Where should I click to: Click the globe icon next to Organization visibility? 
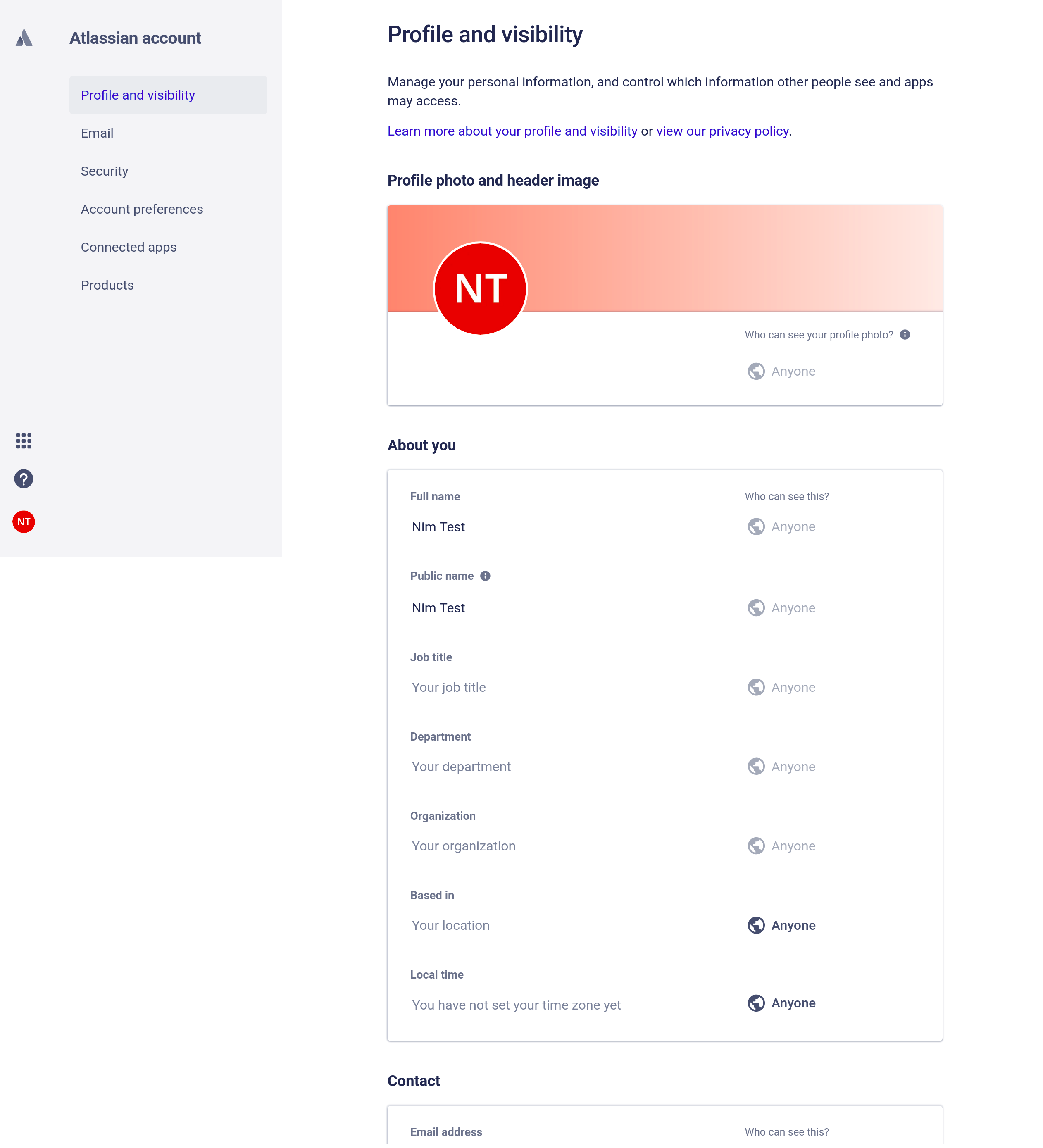(755, 846)
